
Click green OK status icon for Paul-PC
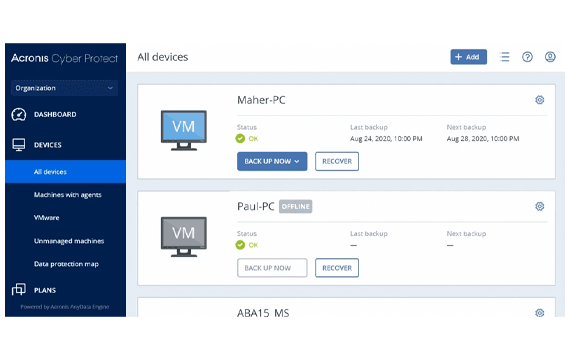tap(240, 245)
